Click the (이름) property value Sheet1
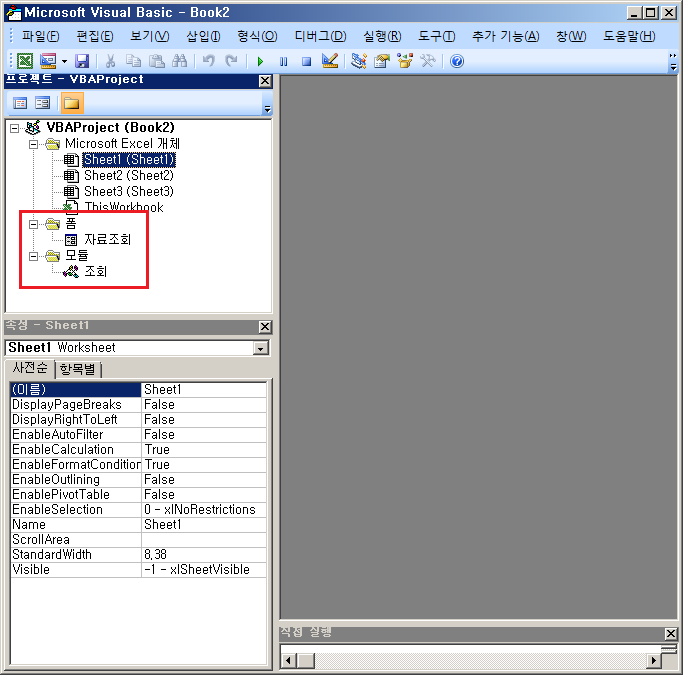 pos(204,389)
